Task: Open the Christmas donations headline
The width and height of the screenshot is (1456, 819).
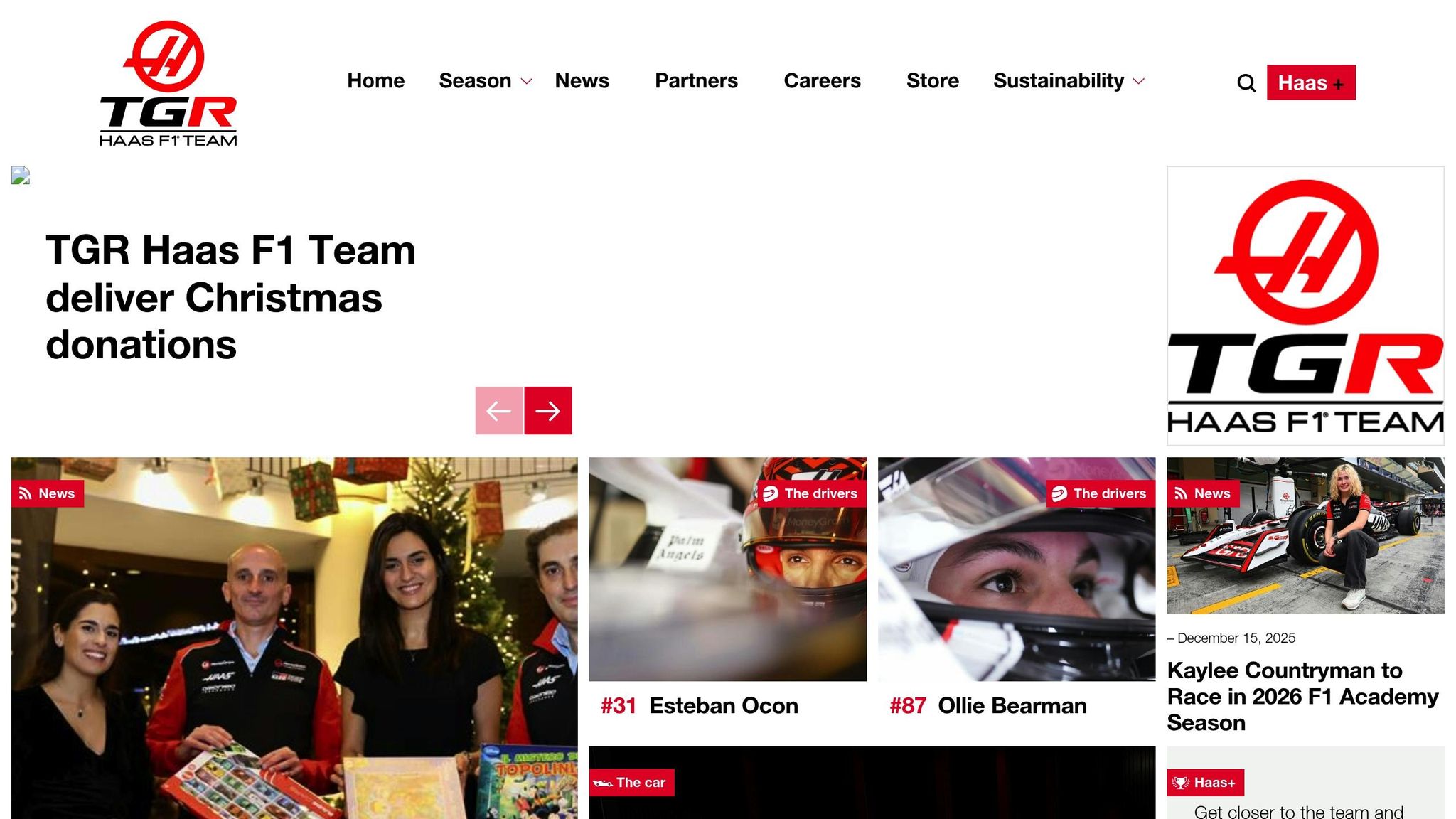Action: tap(230, 297)
